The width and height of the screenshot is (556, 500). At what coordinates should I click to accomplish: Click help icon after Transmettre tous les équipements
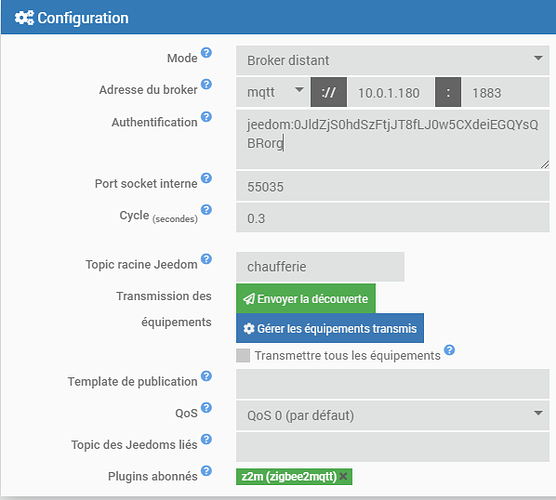point(450,350)
